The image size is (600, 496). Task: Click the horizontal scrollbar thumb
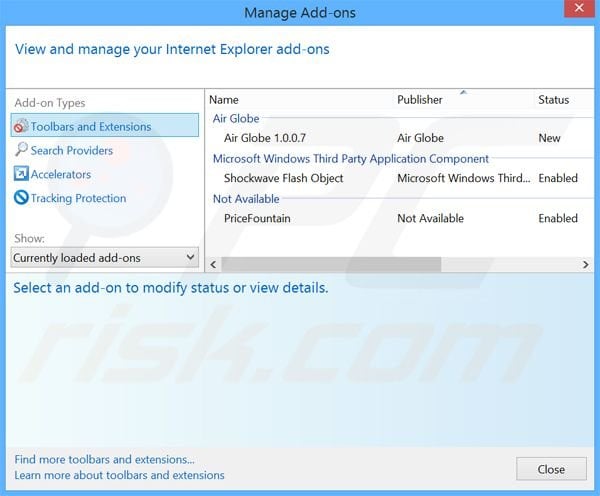[x=331, y=264]
